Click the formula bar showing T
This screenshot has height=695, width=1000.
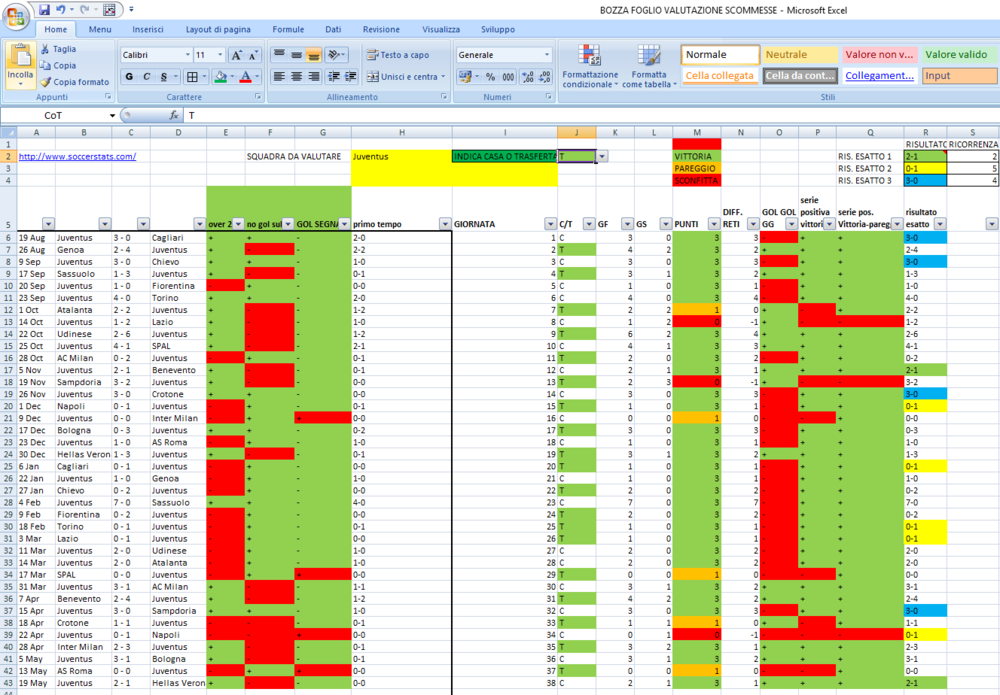[x=590, y=115]
